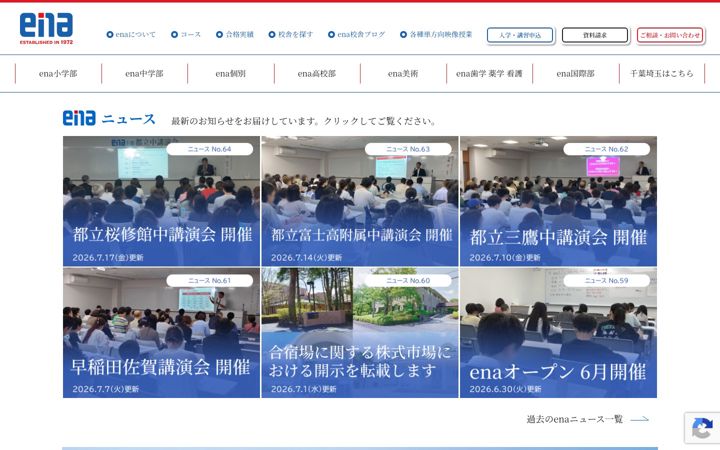
Task: Select the ena歯学 薬学 看護 tab
Action: [x=489, y=73]
